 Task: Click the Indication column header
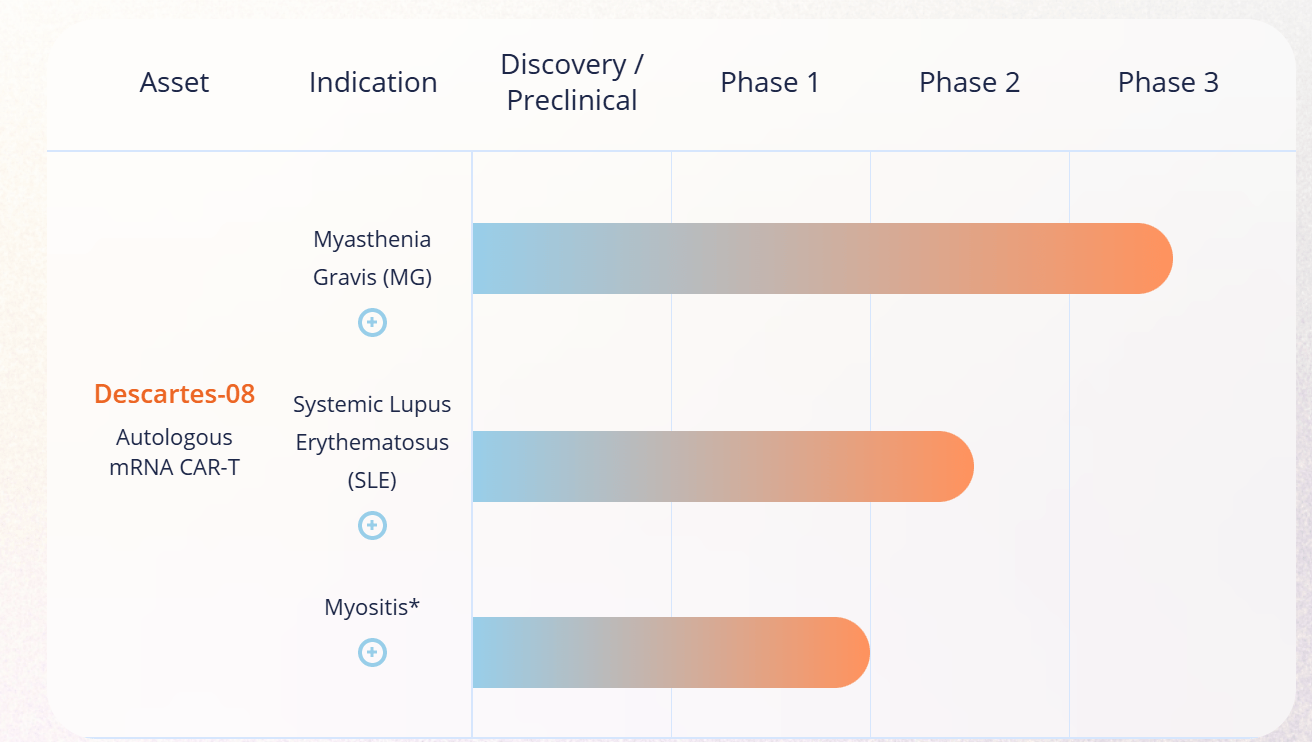coord(373,82)
